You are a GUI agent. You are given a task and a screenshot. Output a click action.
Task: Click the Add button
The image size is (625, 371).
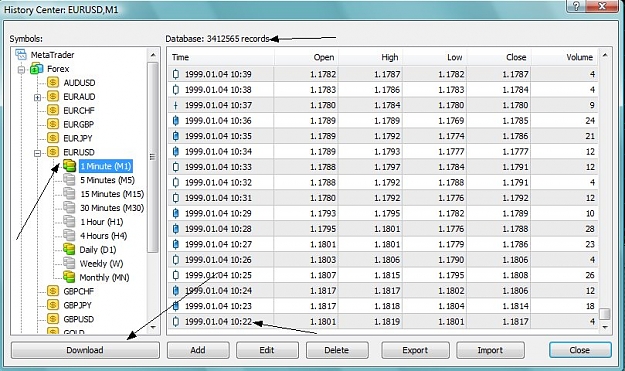pyautogui.click(x=198, y=350)
